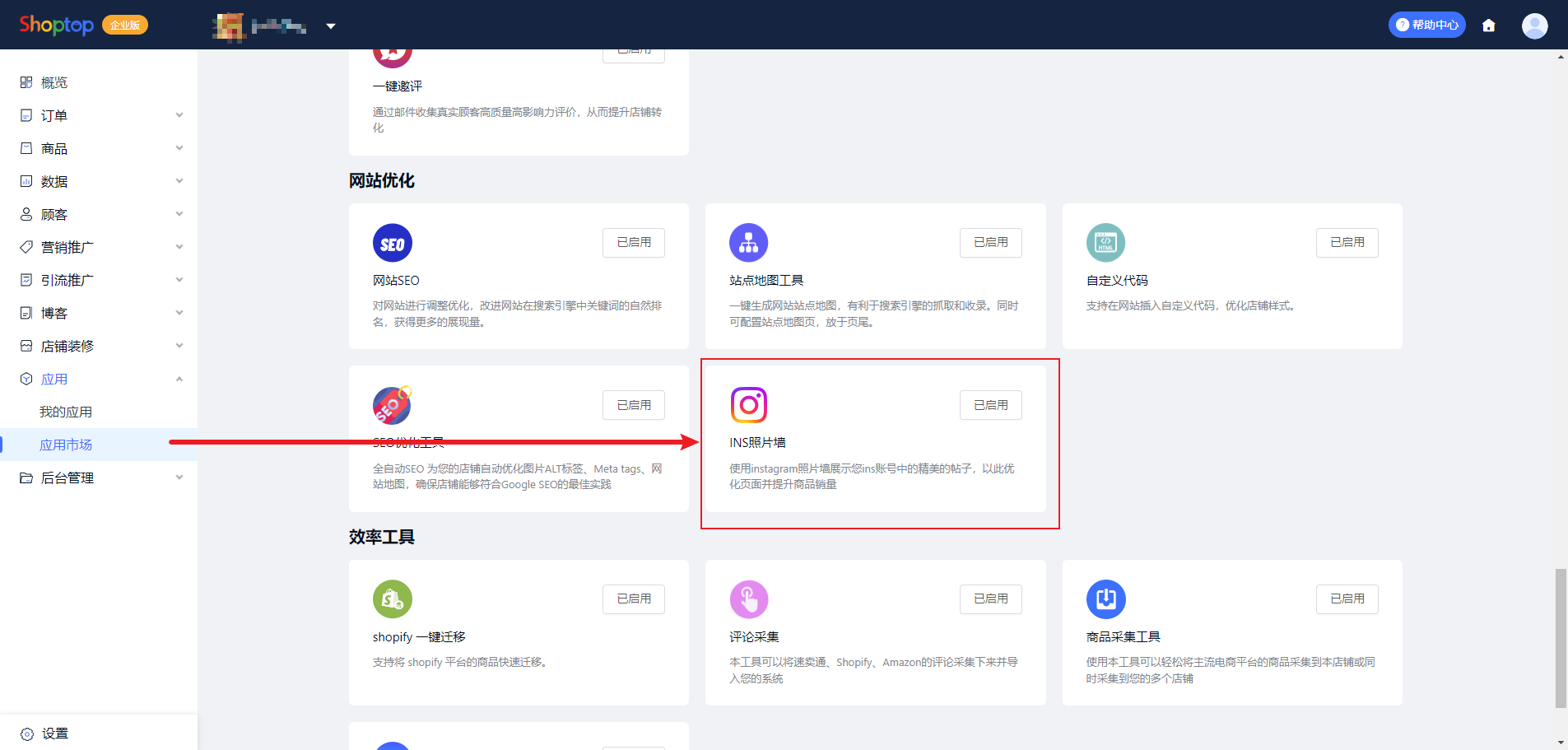Open the 站点地图工具 title

(766, 281)
